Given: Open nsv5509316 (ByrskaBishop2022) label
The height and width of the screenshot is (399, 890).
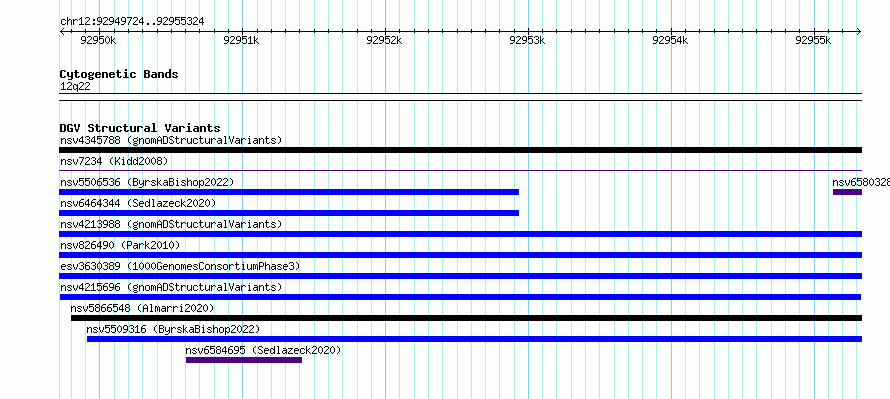Looking at the screenshot, I should (x=173, y=329).
